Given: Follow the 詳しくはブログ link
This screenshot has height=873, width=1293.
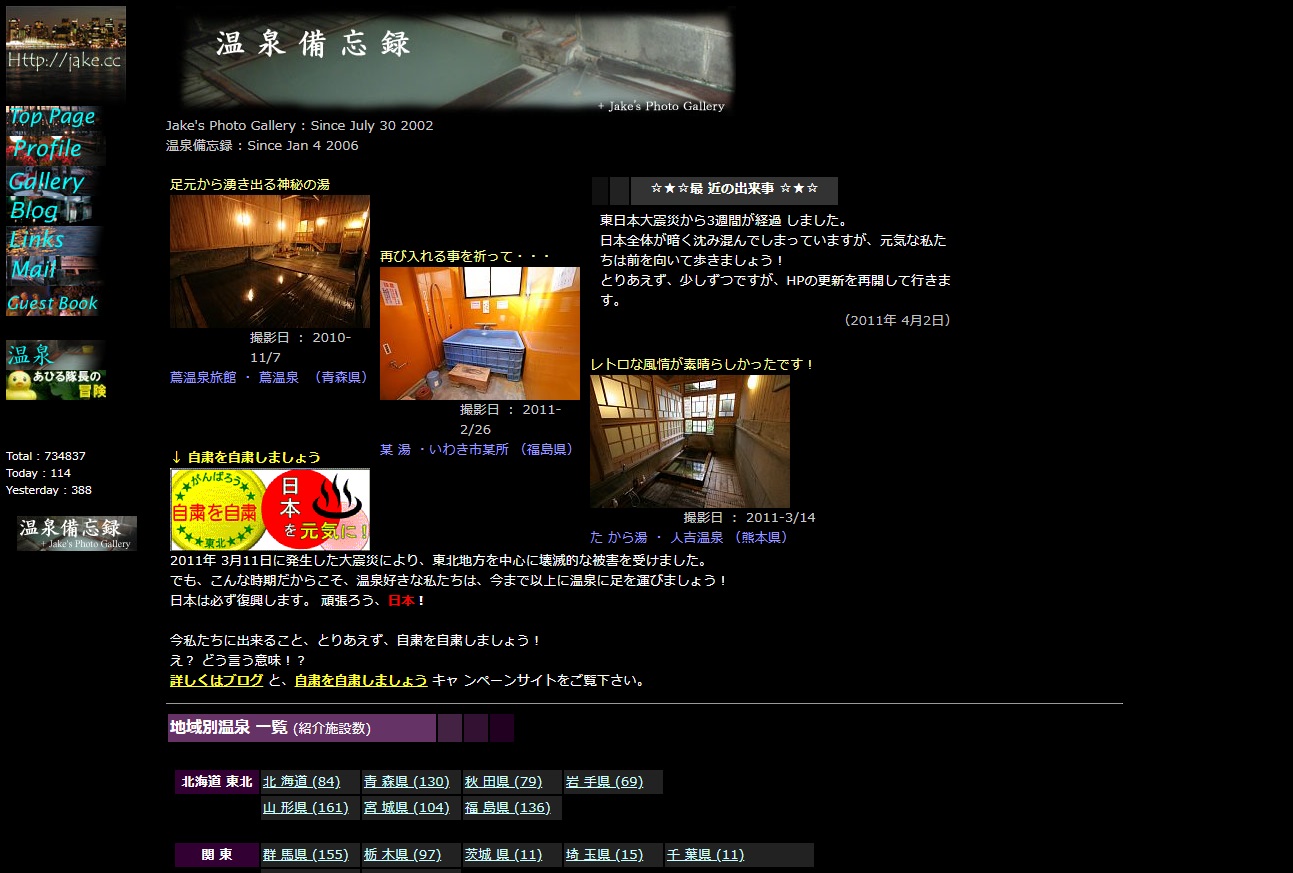Looking at the screenshot, I should click(217, 681).
